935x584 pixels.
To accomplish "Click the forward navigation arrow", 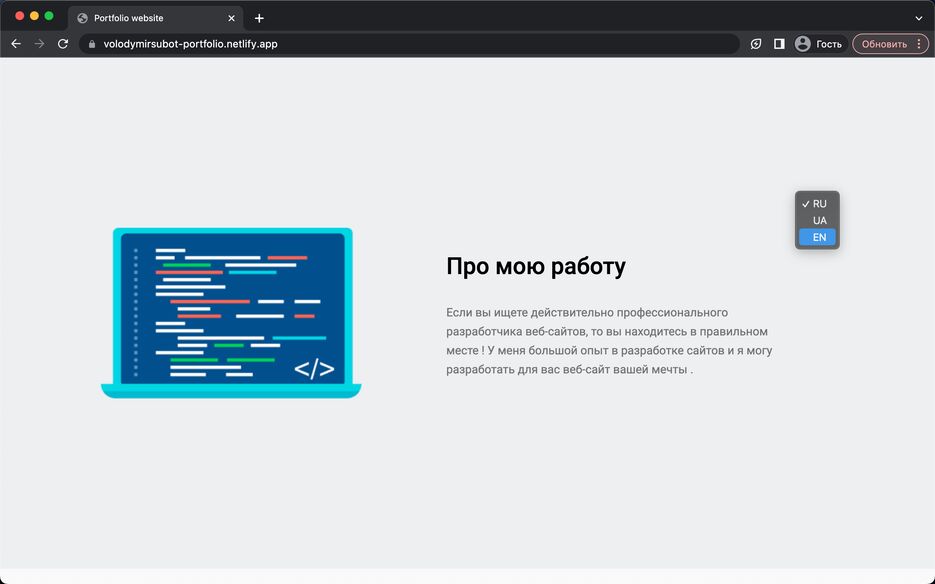I will click(39, 43).
